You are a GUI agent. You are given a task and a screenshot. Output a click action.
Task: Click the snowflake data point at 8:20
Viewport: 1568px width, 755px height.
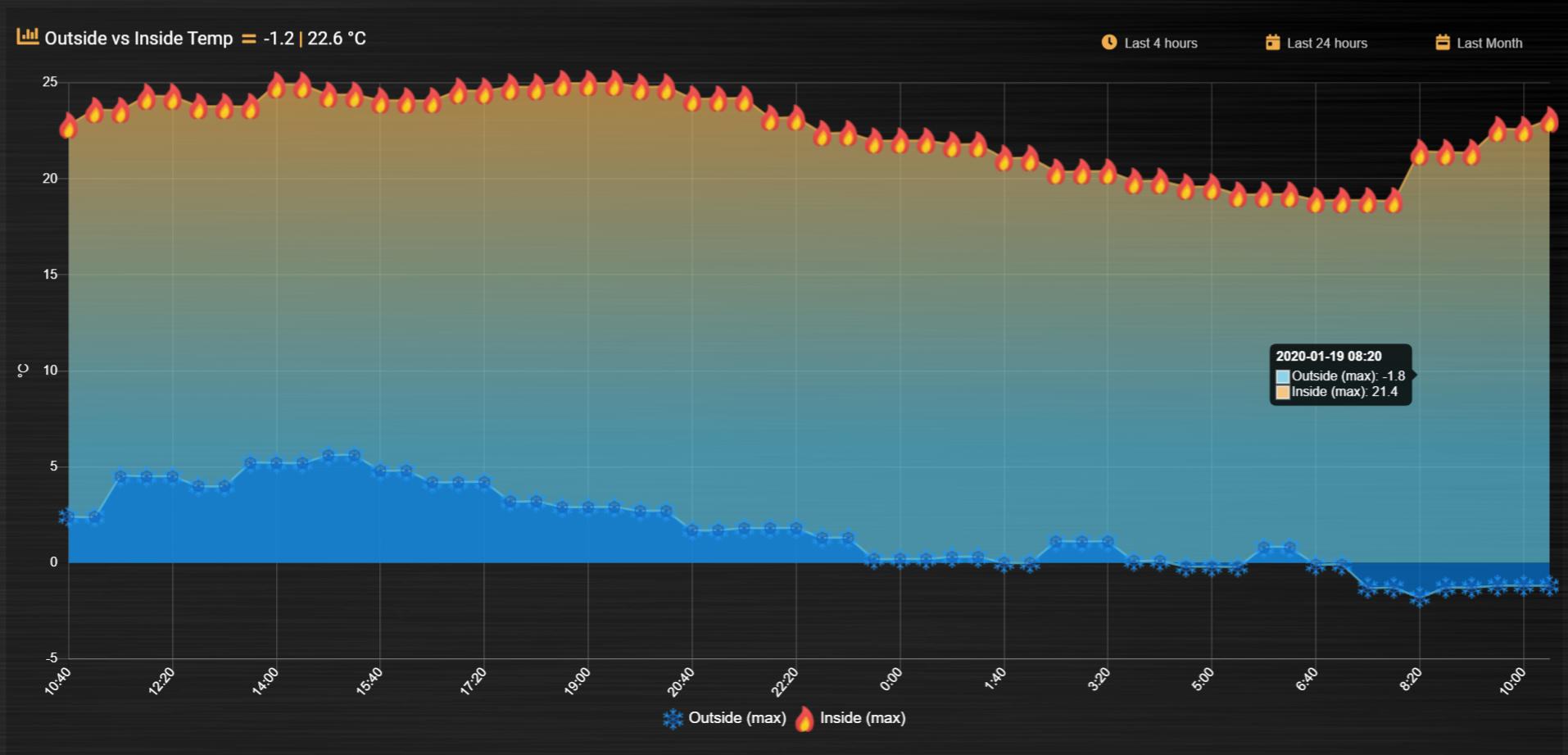click(x=1420, y=598)
